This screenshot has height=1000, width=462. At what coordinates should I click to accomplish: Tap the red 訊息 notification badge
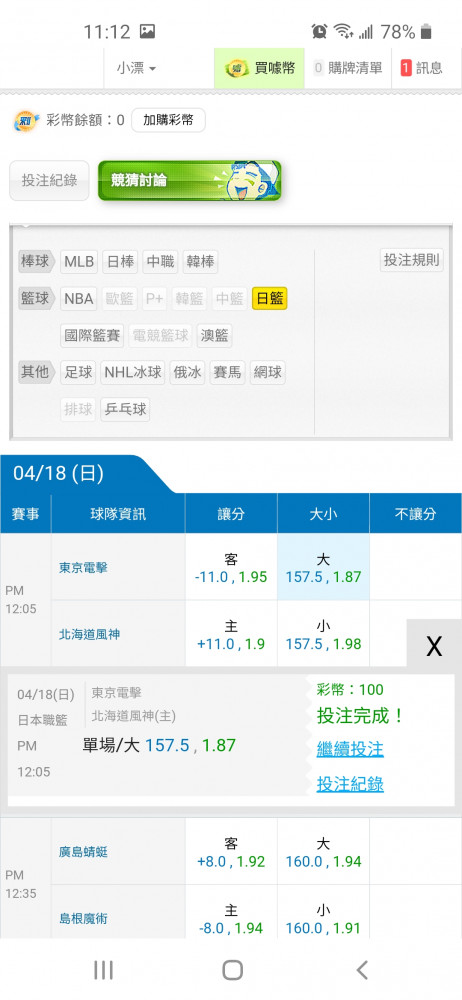pos(406,68)
